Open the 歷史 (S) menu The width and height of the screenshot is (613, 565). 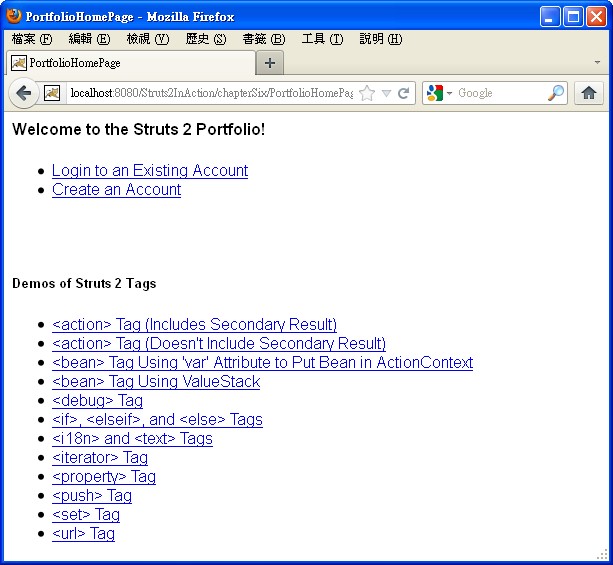tap(206, 39)
